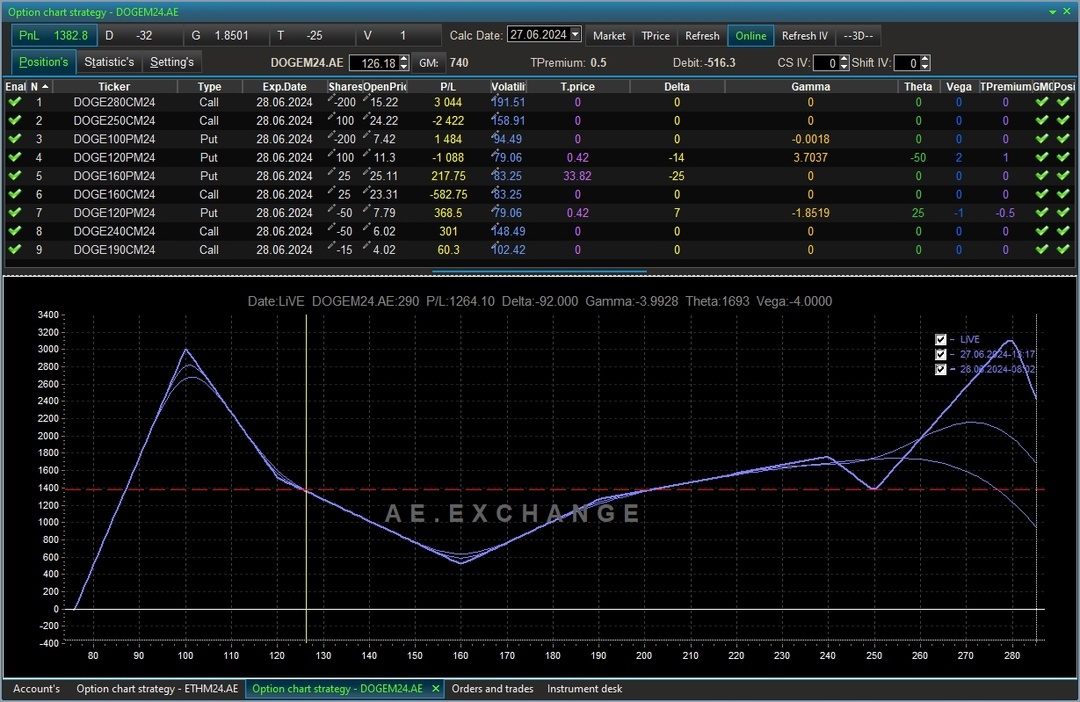
Task: Switch to the Option chart strategy - ETHM24.AE tab
Action: [x=157, y=689]
